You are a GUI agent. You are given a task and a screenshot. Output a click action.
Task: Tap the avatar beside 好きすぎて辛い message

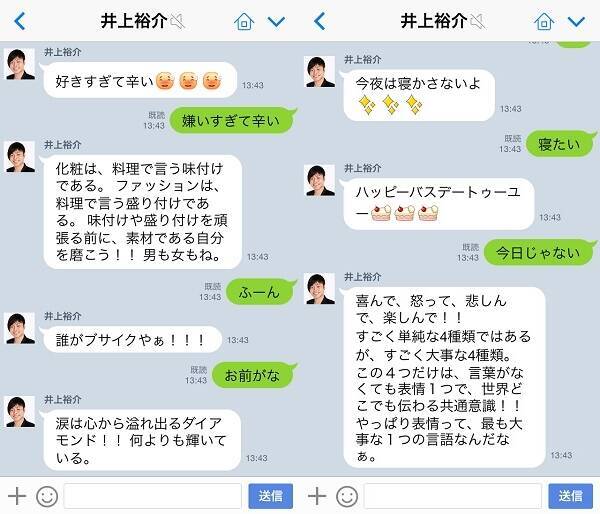pos(20,64)
